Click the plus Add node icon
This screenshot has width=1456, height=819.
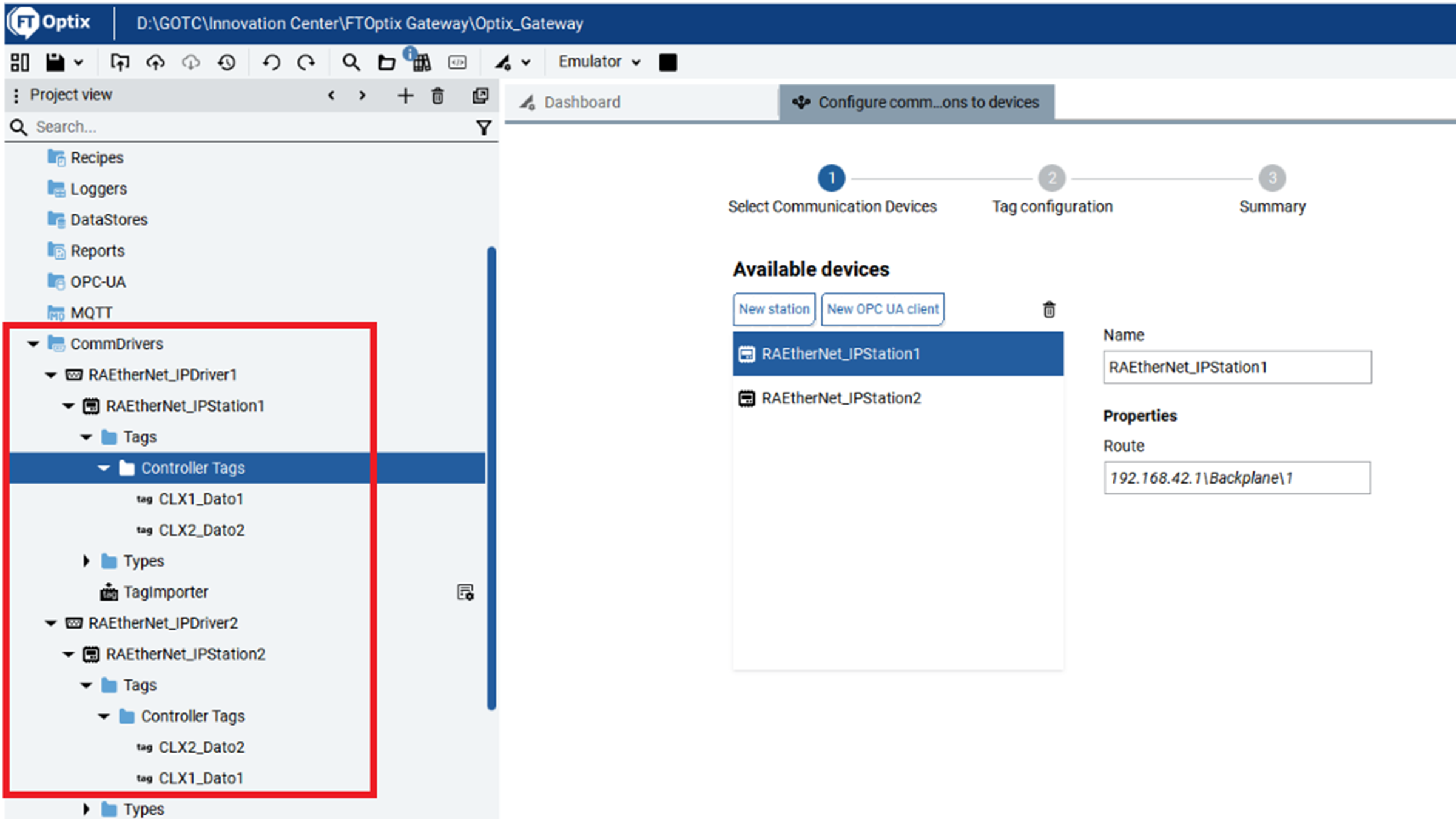[405, 95]
